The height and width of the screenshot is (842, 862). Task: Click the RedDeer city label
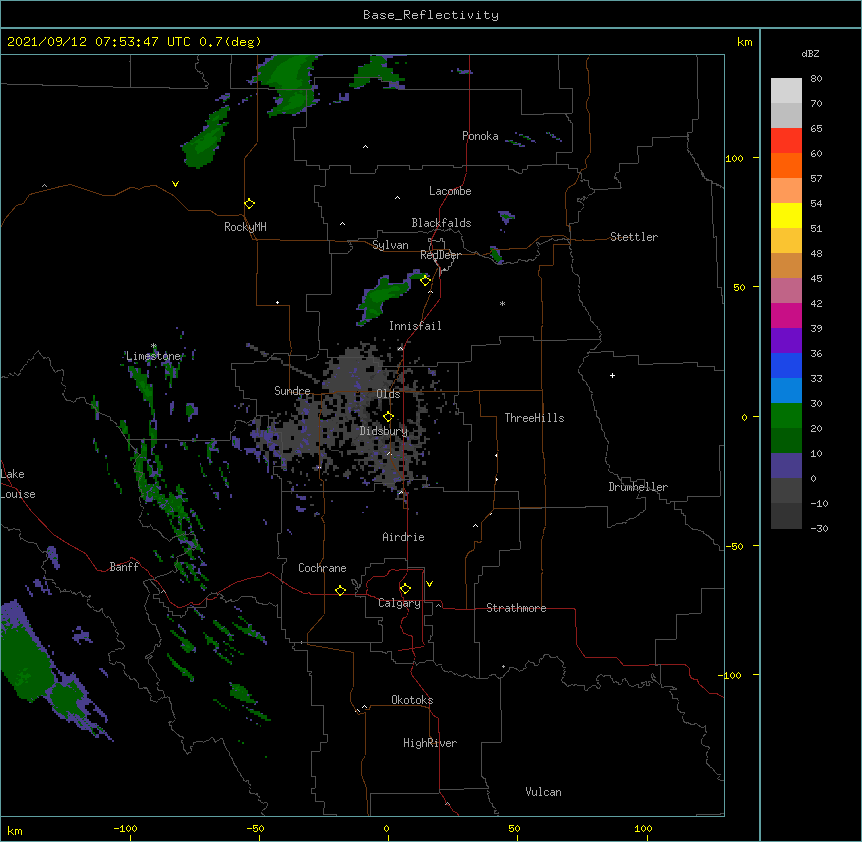(x=440, y=255)
